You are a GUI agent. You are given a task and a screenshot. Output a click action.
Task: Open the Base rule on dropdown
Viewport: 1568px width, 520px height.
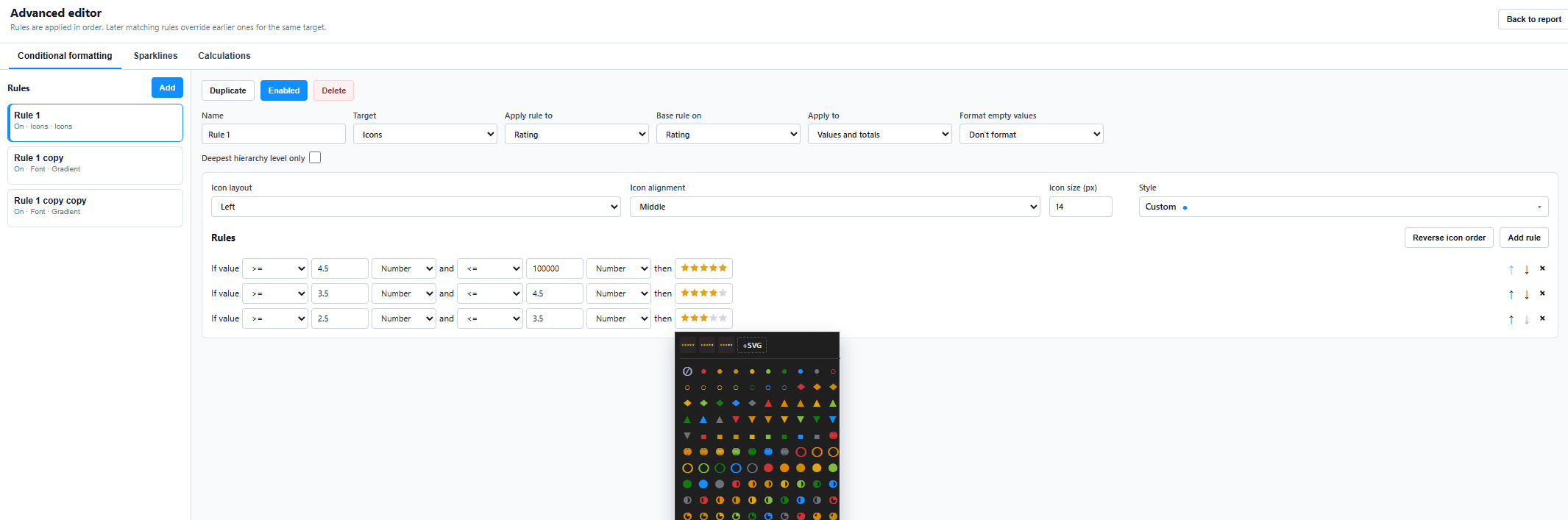[728, 134]
